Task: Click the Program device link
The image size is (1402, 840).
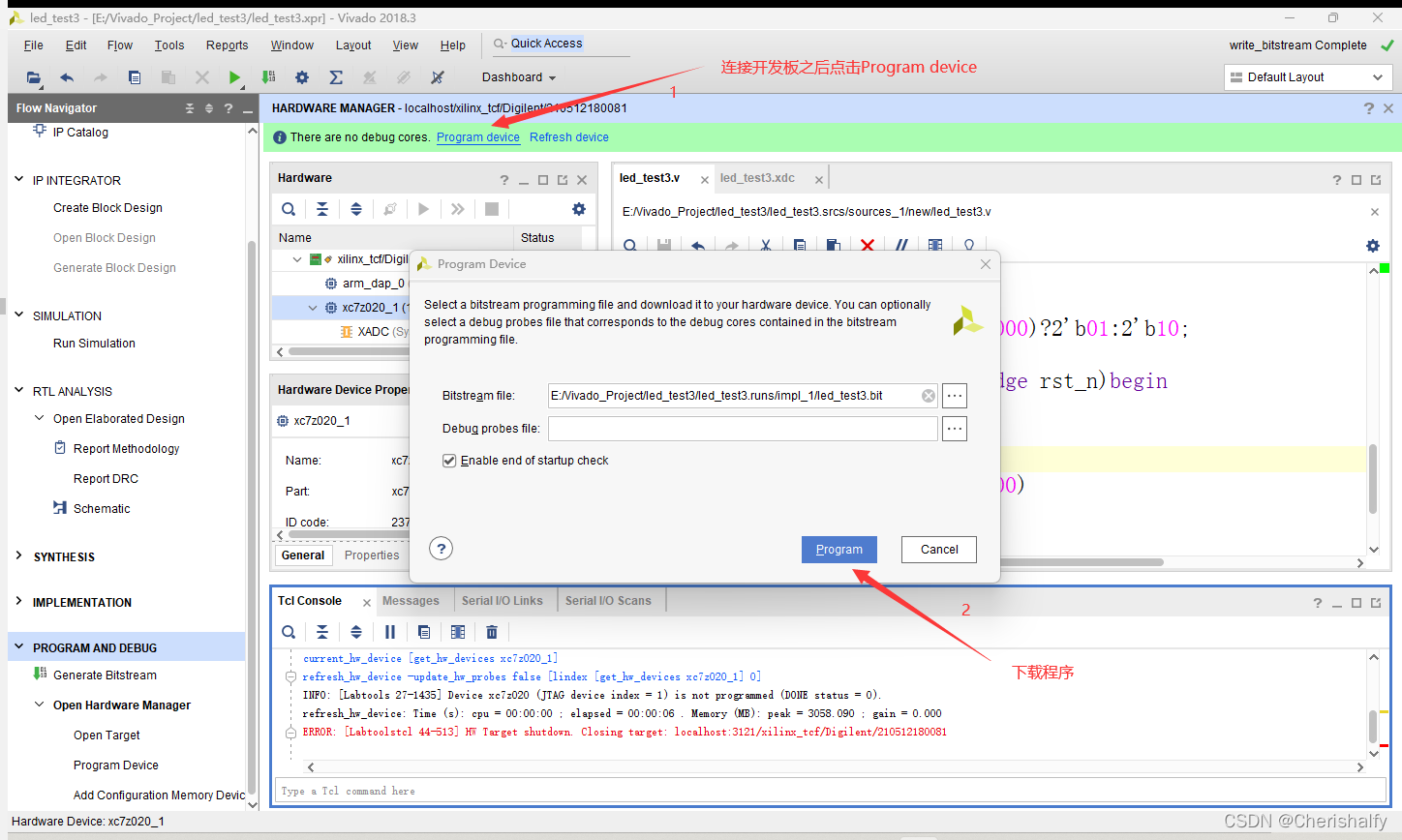Action: (478, 137)
